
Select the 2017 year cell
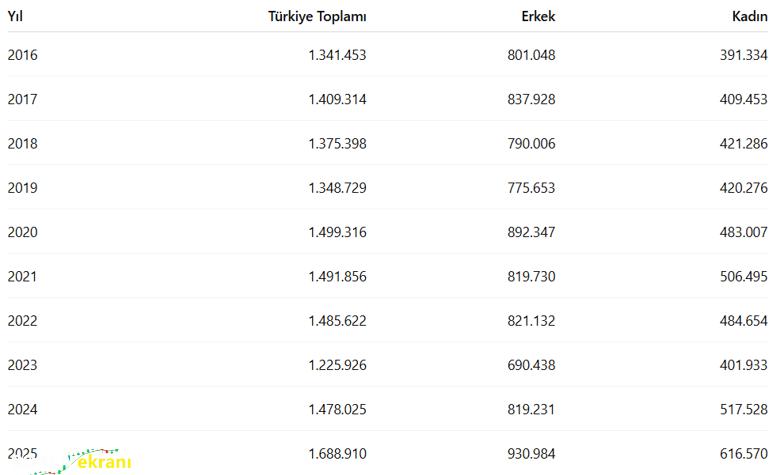click(x=22, y=99)
